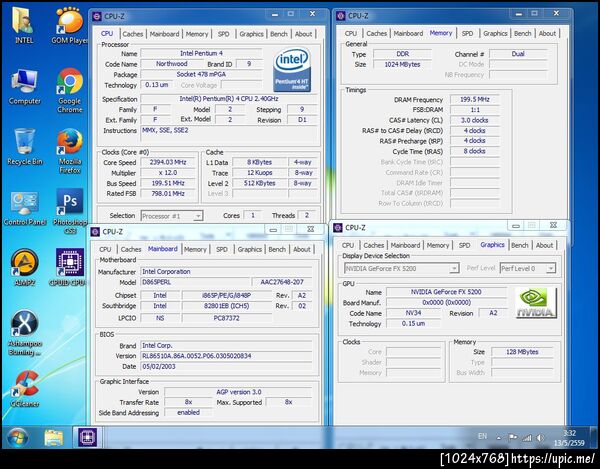Screen dimensions: 600x469
Task: Click the title bar icon of the Graphics window
Action: point(338,228)
